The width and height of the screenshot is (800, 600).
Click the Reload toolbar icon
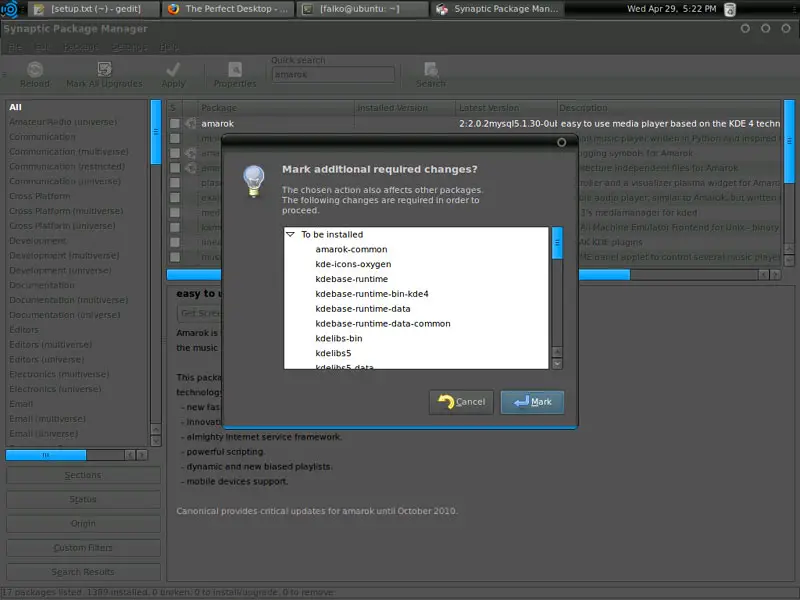pyautogui.click(x=35, y=69)
